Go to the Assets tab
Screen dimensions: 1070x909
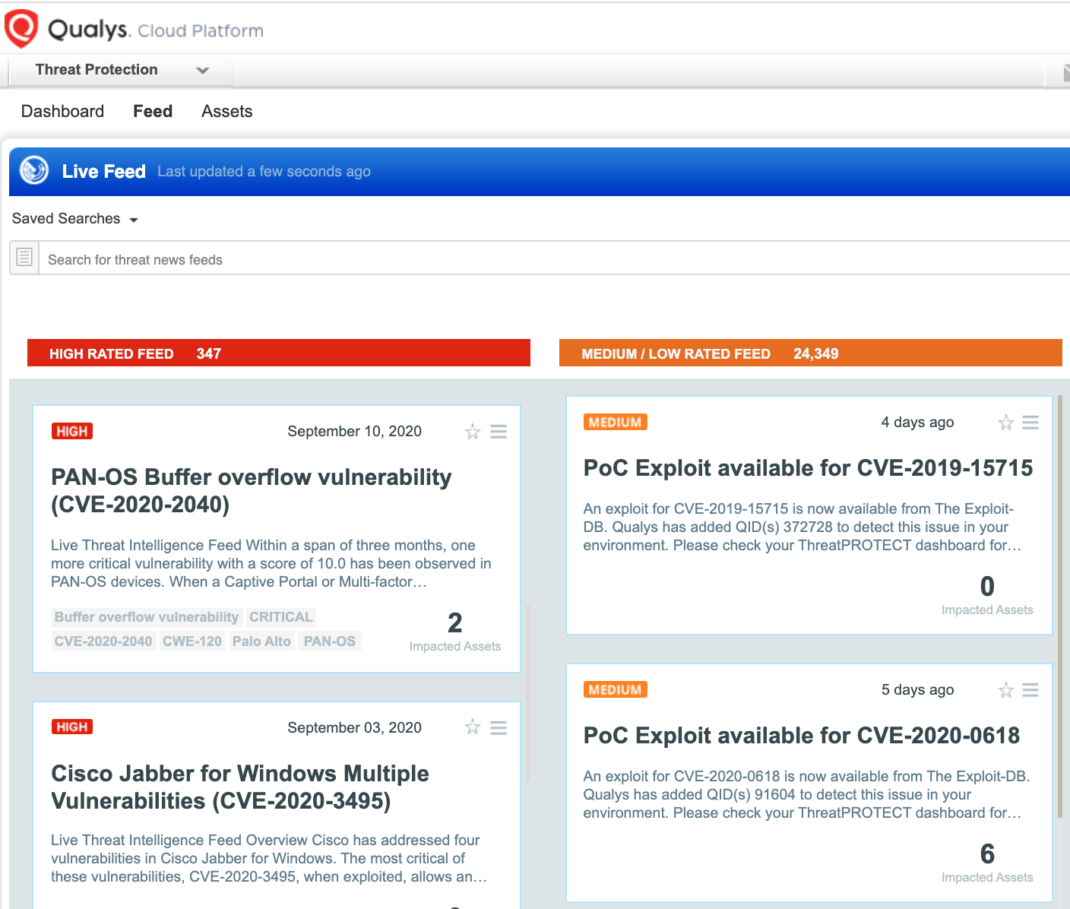click(227, 111)
